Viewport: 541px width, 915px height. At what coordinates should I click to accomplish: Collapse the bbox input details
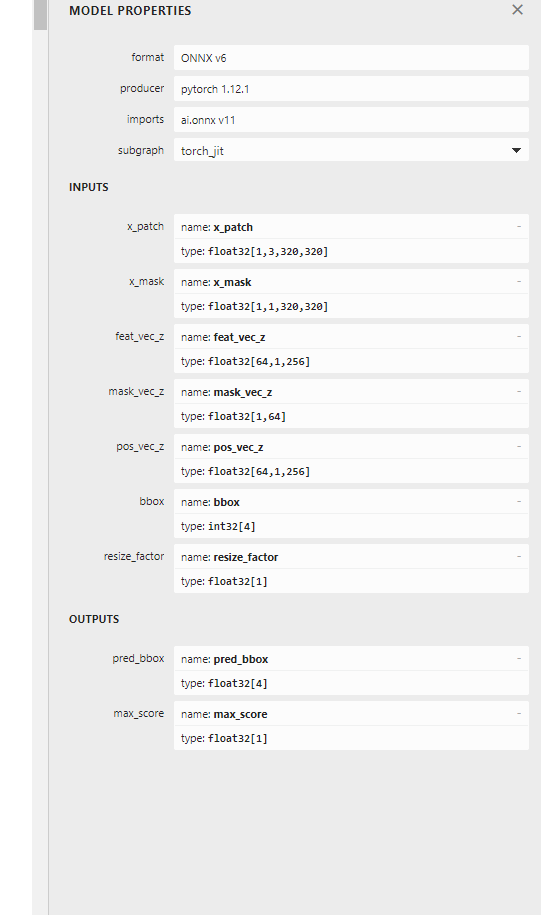coord(518,501)
